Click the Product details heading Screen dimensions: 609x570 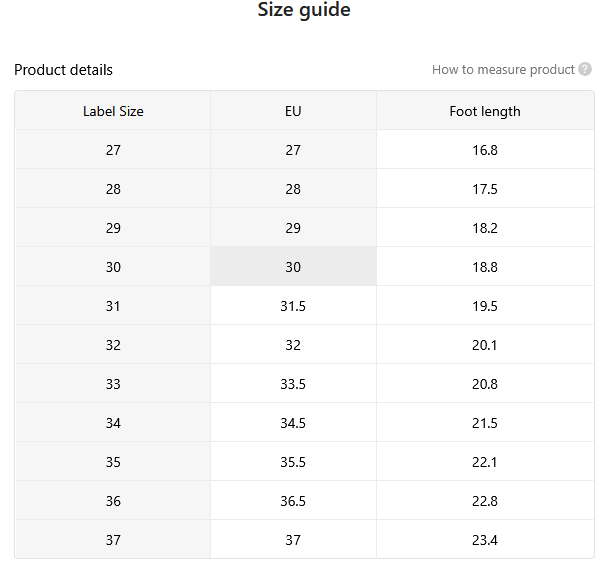tap(63, 70)
